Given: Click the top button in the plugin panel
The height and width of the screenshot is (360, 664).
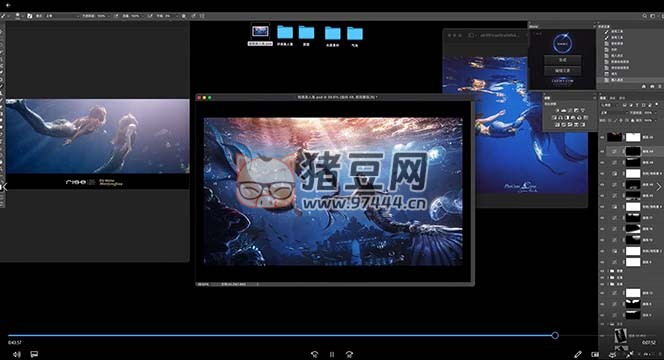Looking at the screenshot, I should [x=563, y=60].
